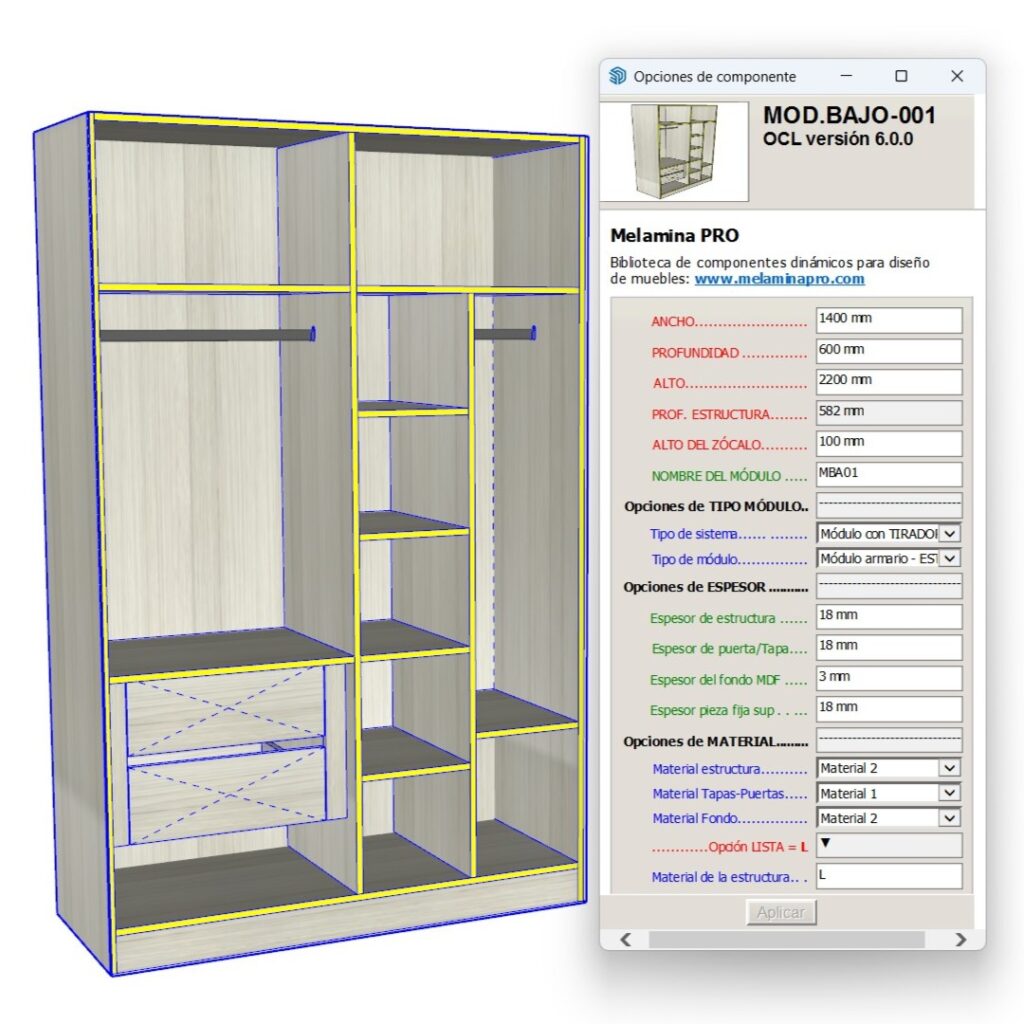Screen dimensions: 1024x1024
Task: Focus the NOMBRE DEL MÓDULO text field
Action: pos(888,474)
